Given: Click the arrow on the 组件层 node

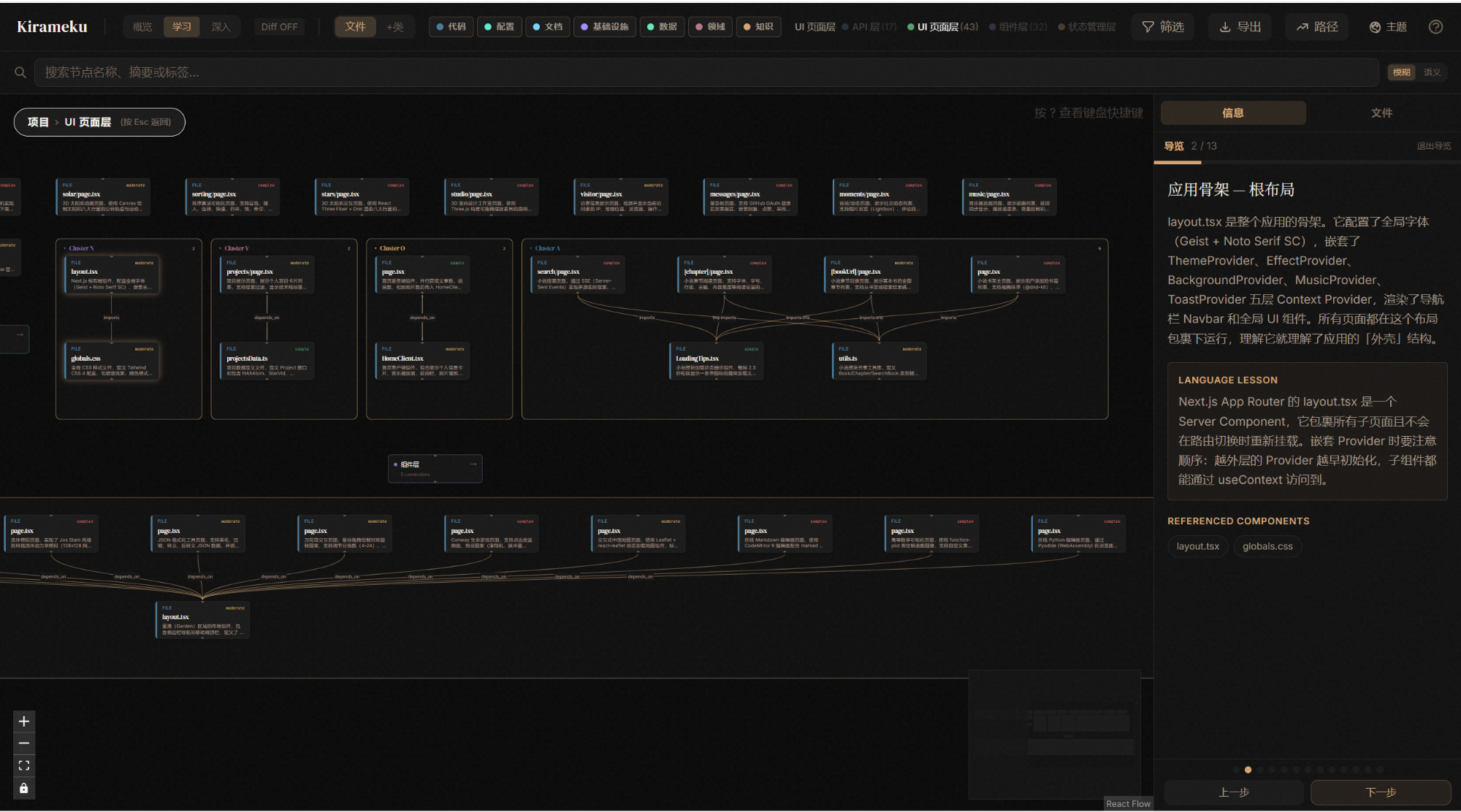Looking at the screenshot, I should click(x=473, y=464).
